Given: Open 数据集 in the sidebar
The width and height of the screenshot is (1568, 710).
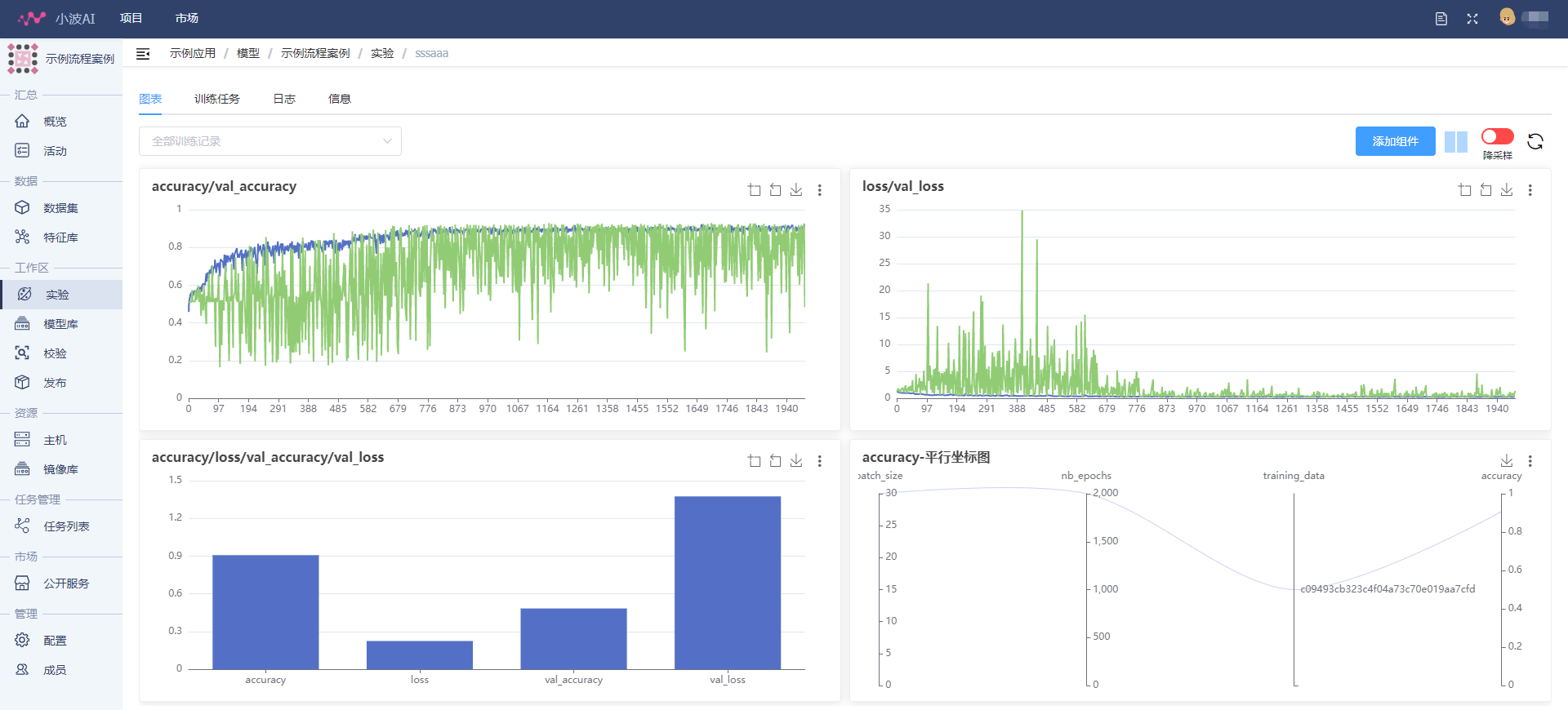Looking at the screenshot, I should [x=61, y=208].
